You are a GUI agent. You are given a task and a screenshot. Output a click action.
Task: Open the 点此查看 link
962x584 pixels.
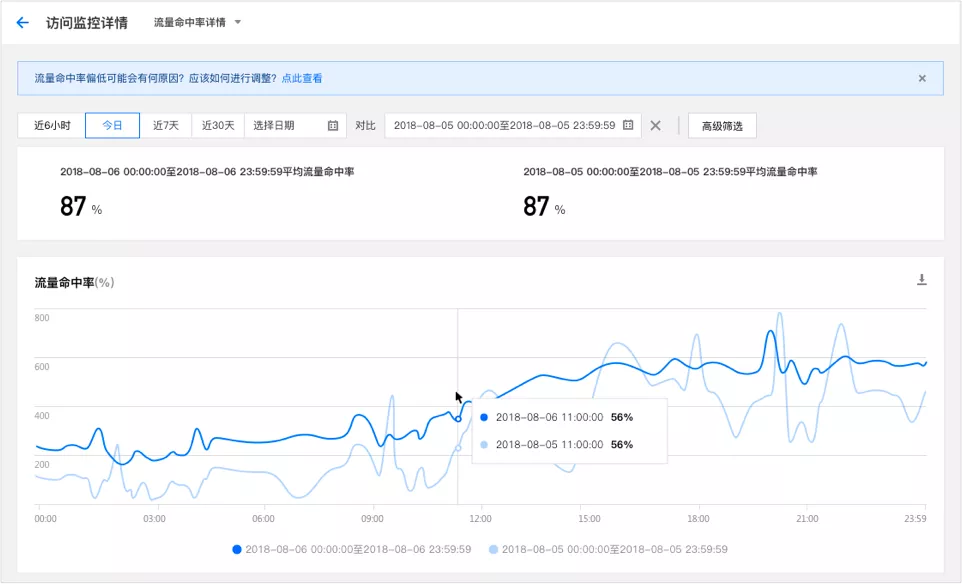tap(301, 79)
